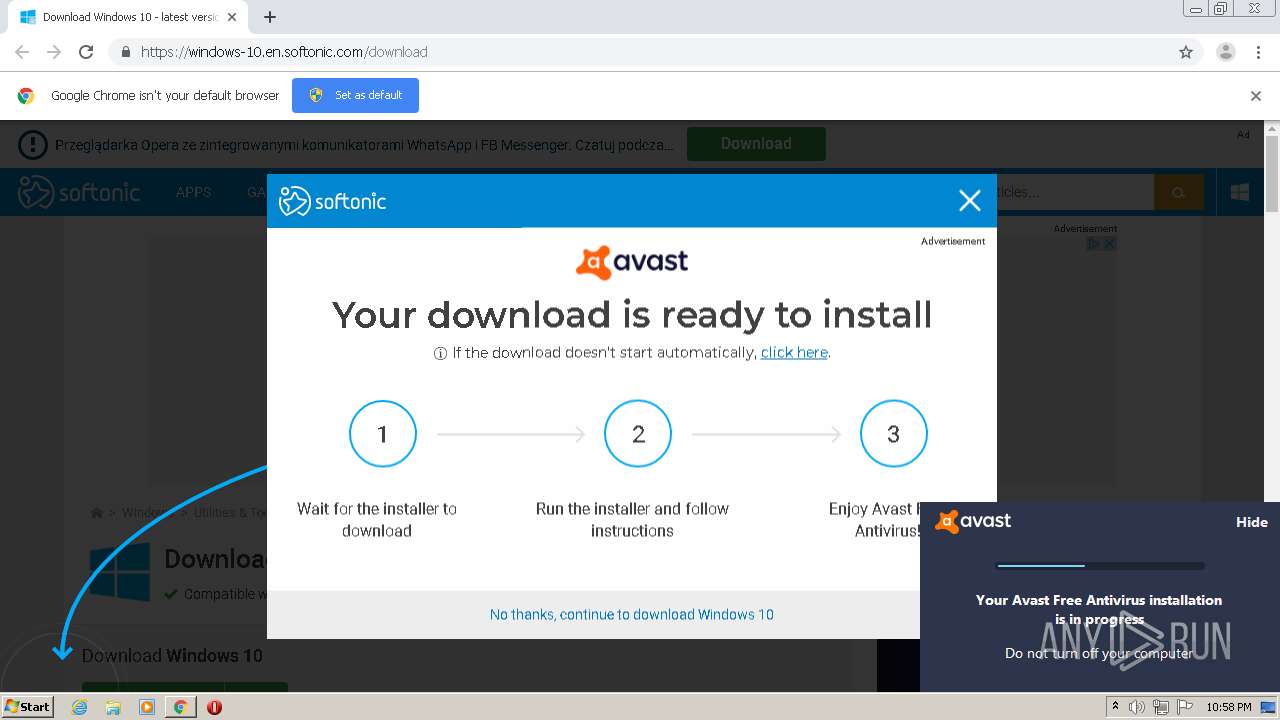Click the red Opera taskbar icon

coord(214,707)
